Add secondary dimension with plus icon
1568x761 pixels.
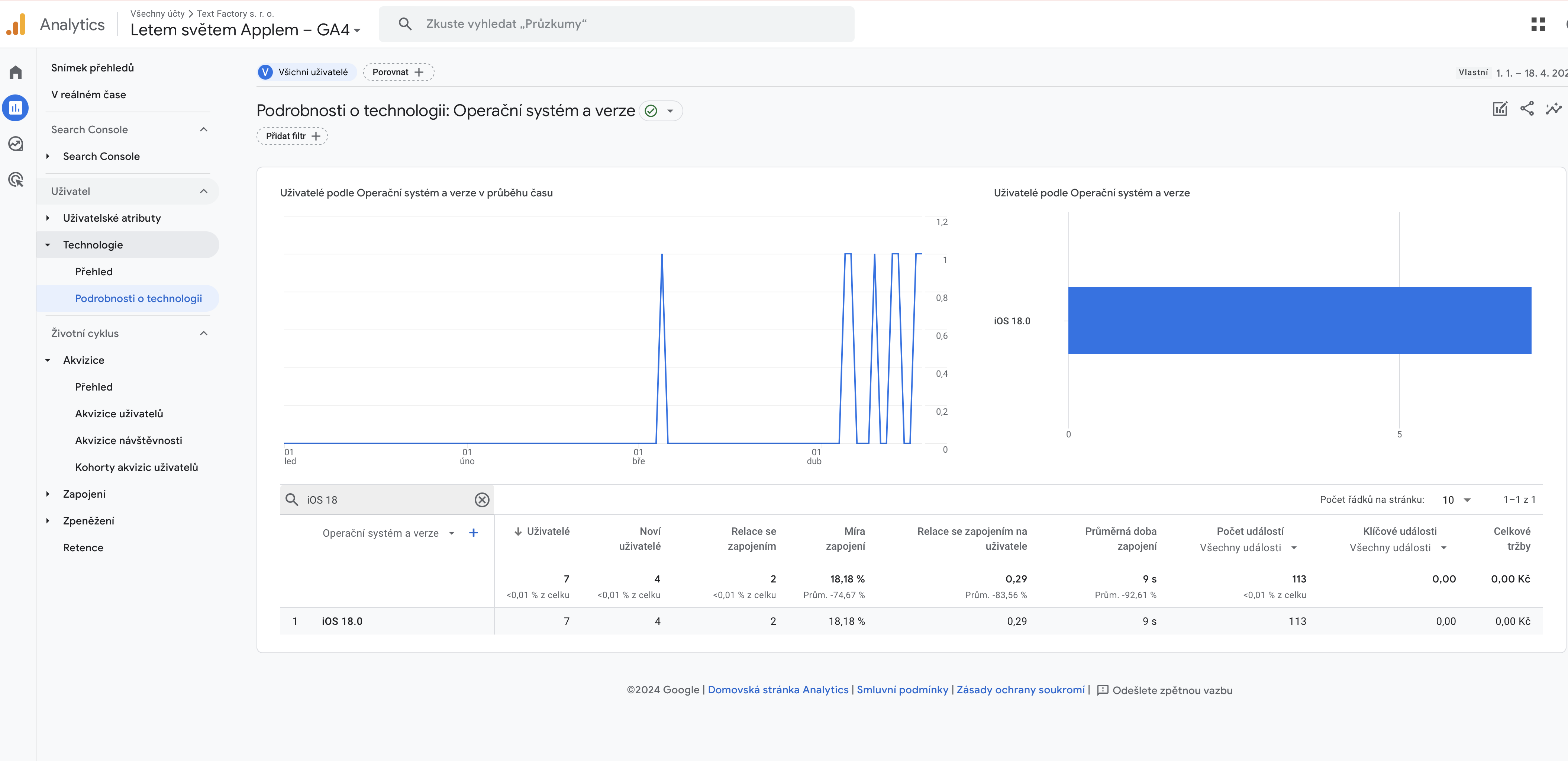(474, 533)
